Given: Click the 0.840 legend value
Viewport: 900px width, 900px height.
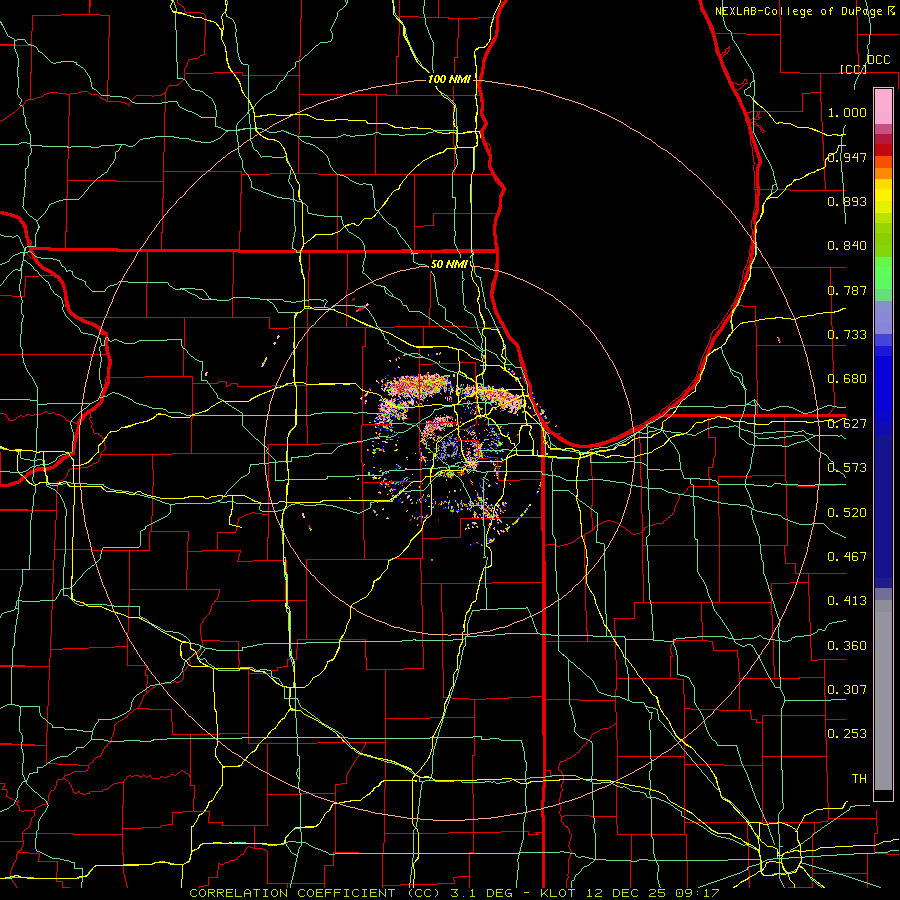Looking at the screenshot, I should [847, 246].
